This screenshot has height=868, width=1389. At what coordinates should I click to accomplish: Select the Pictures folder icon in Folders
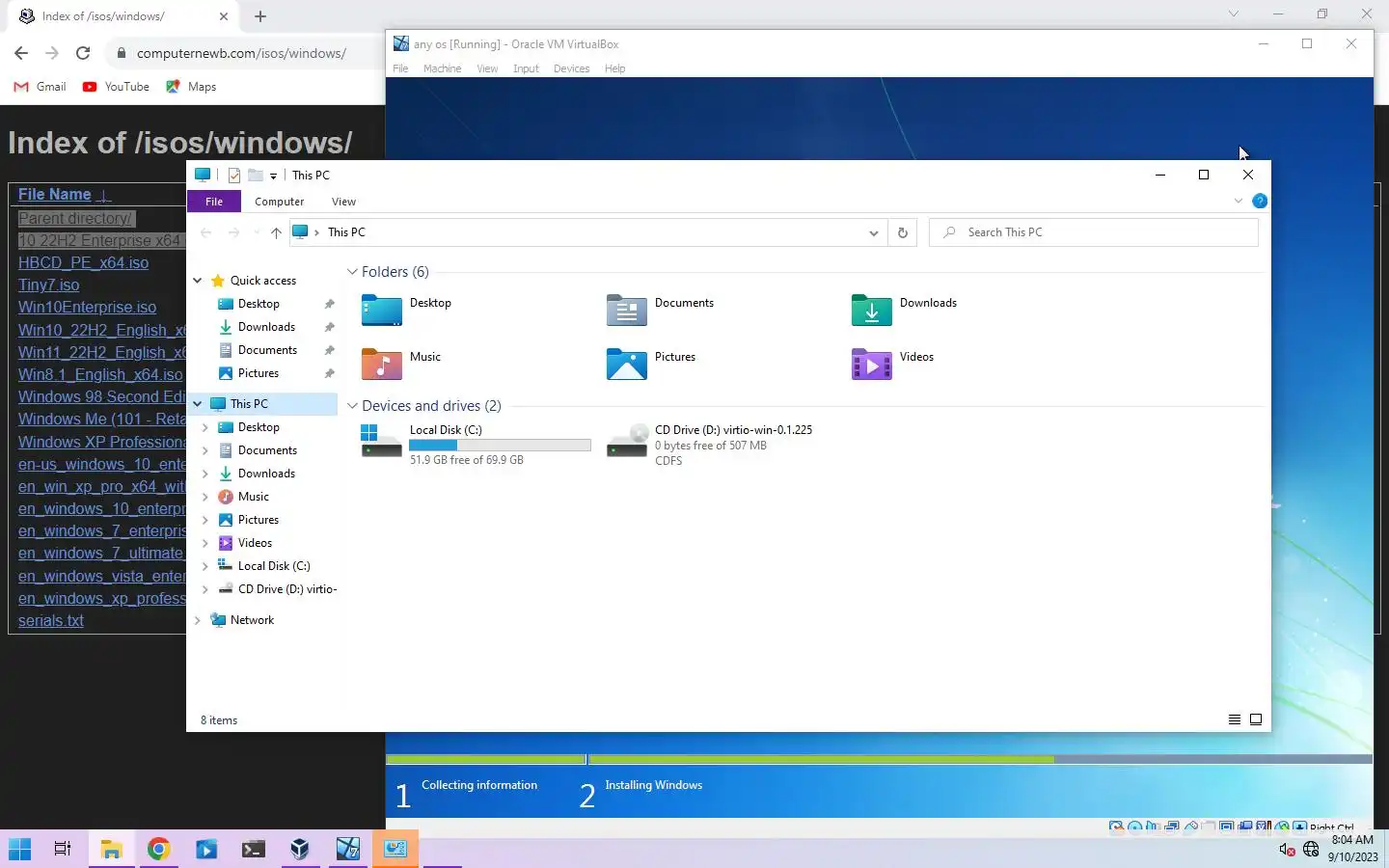tap(626, 365)
